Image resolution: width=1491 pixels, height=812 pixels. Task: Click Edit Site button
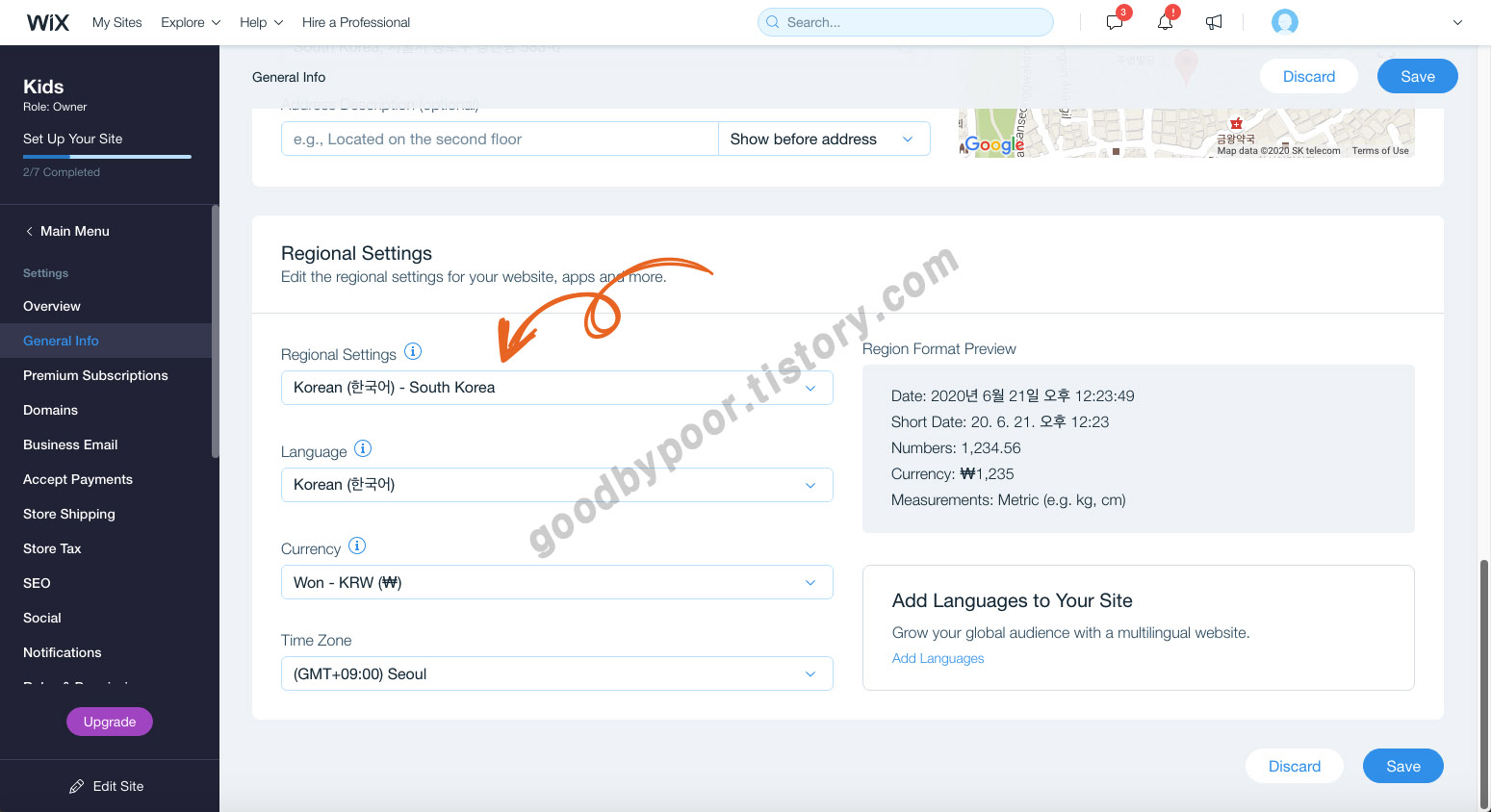107,786
